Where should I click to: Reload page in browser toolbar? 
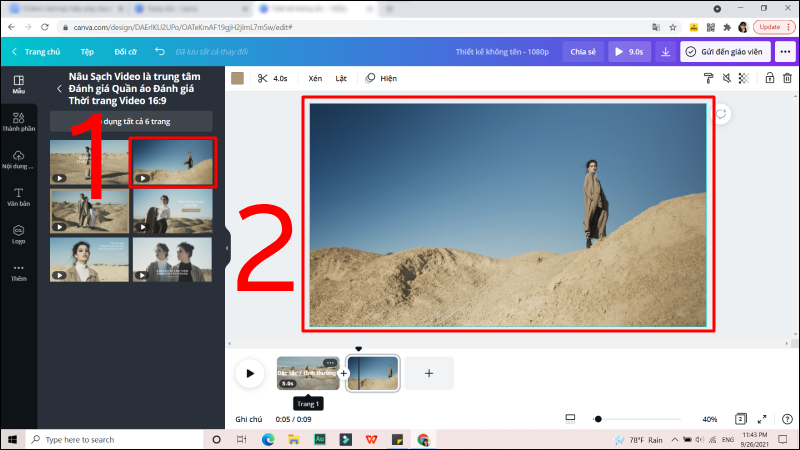pos(45,27)
